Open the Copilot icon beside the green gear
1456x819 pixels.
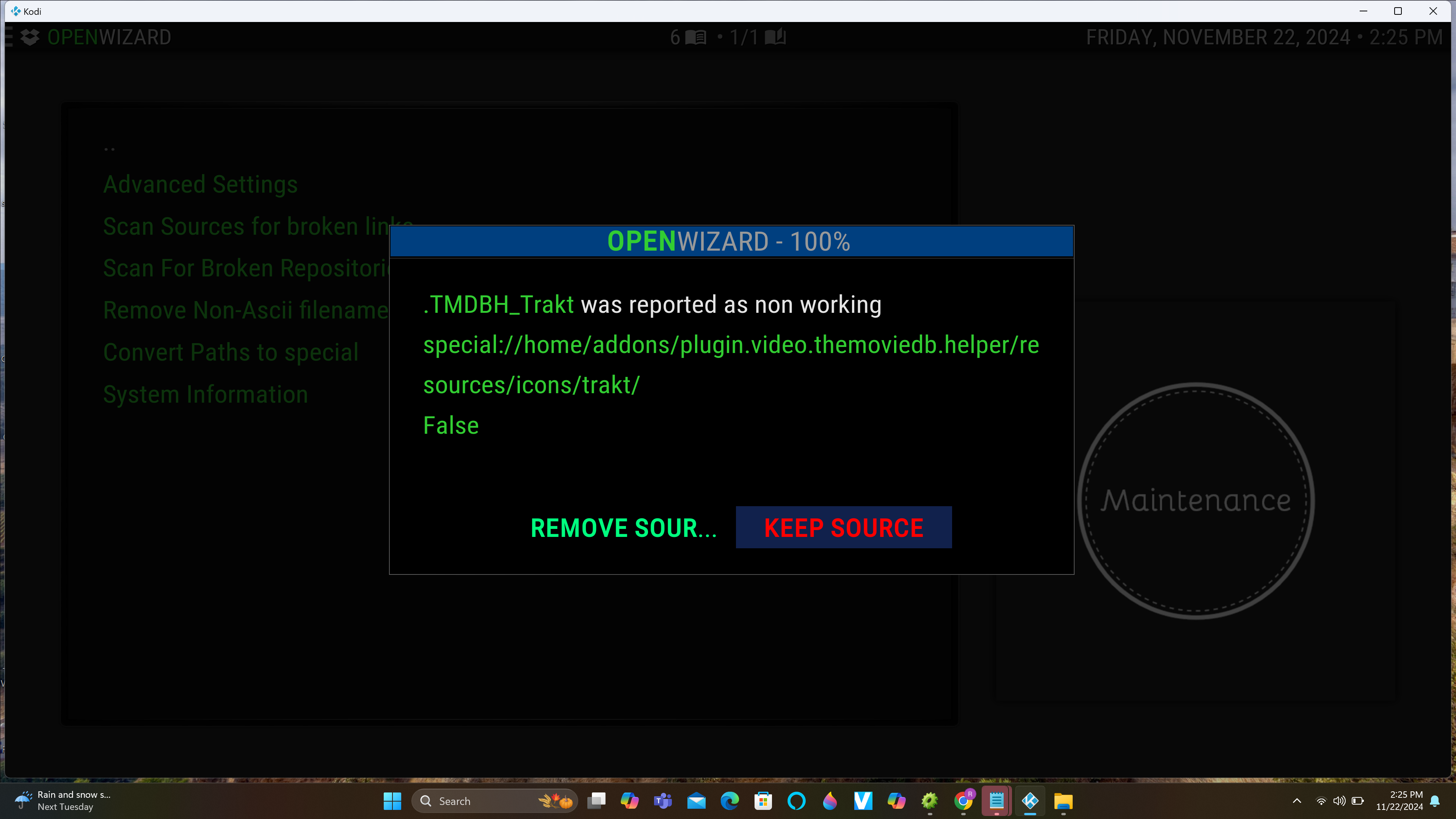pyautogui.click(x=896, y=801)
